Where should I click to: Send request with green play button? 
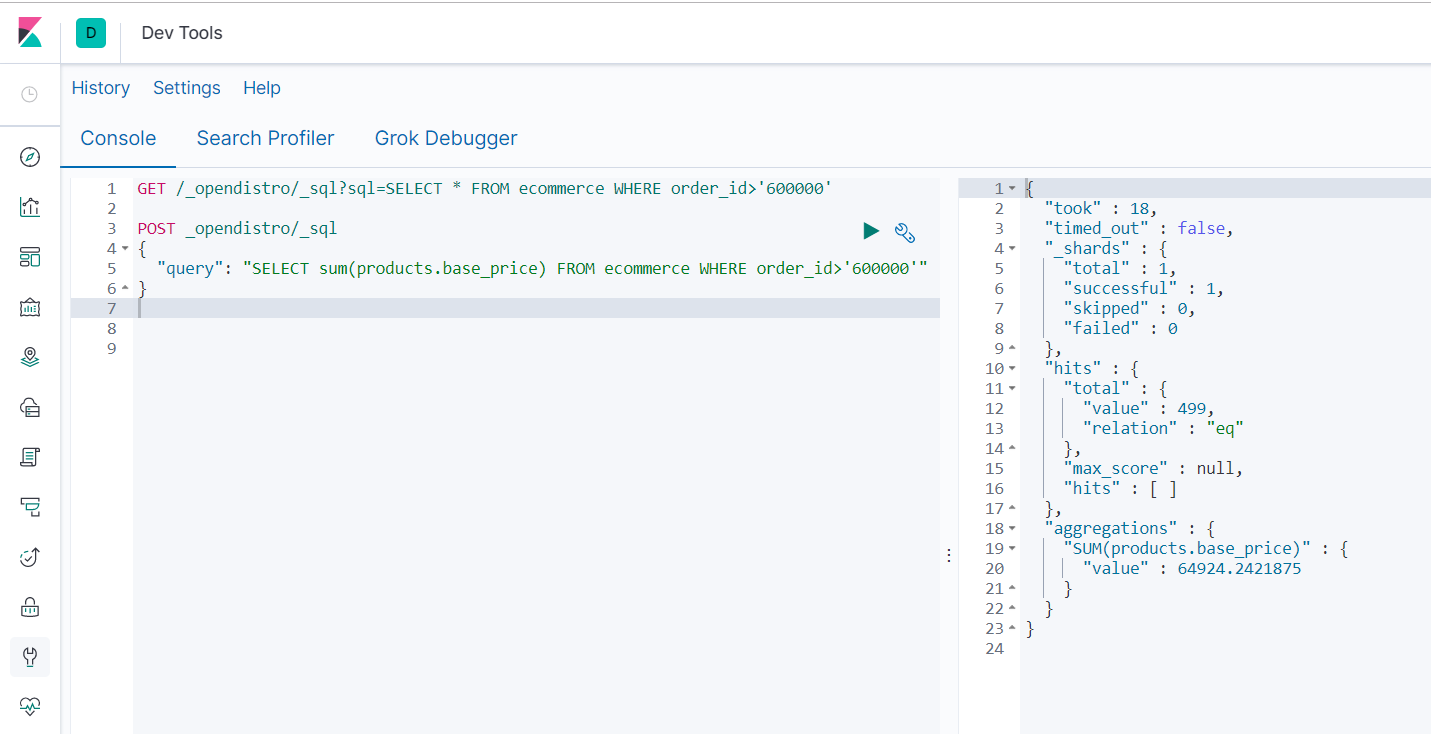tap(871, 231)
